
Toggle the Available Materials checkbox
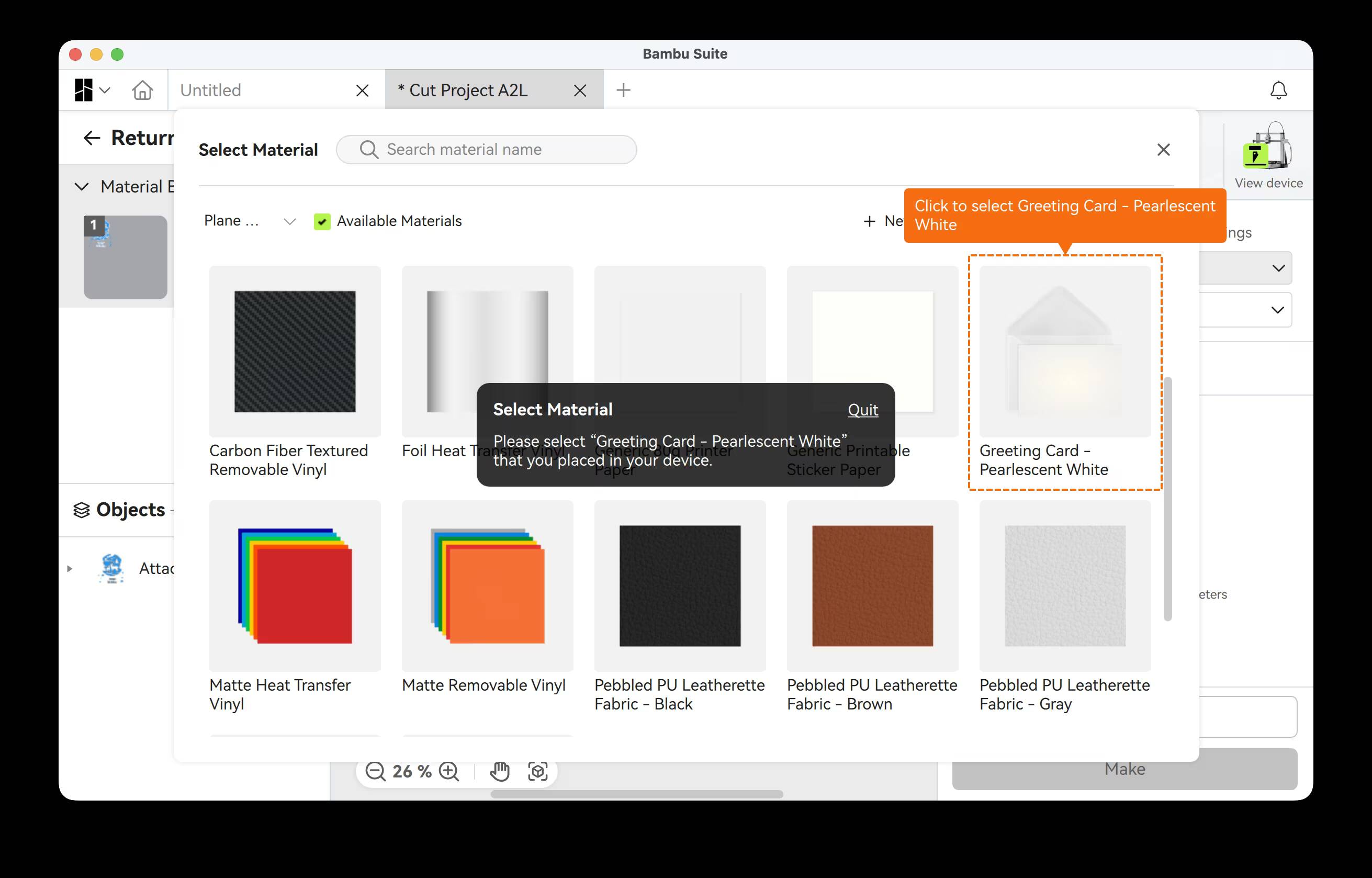(x=322, y=221)
